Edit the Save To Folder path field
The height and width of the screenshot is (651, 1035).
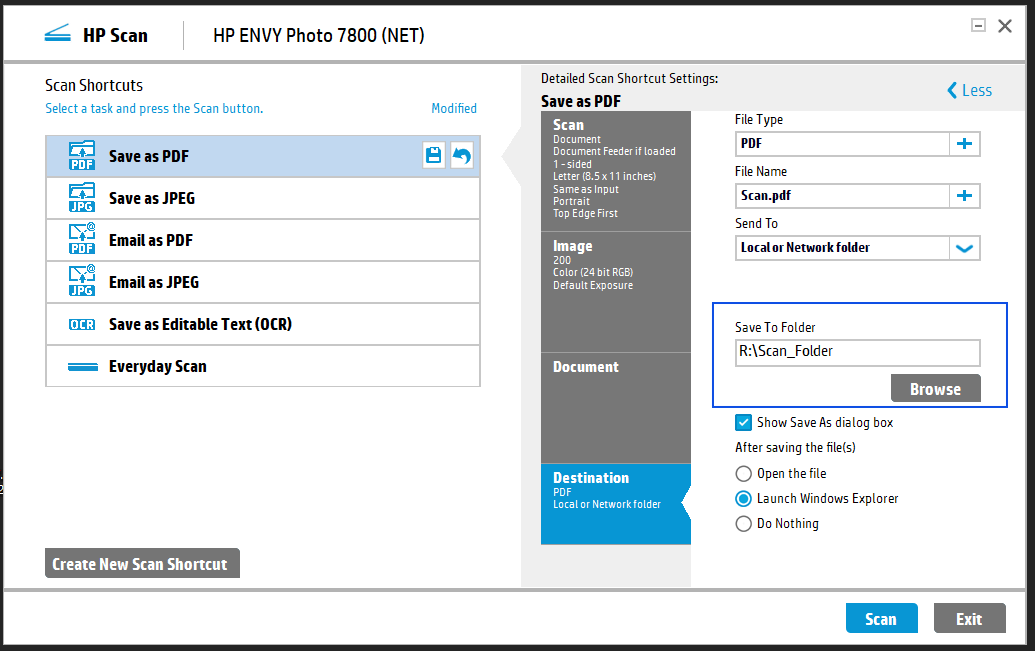point(857,352)
